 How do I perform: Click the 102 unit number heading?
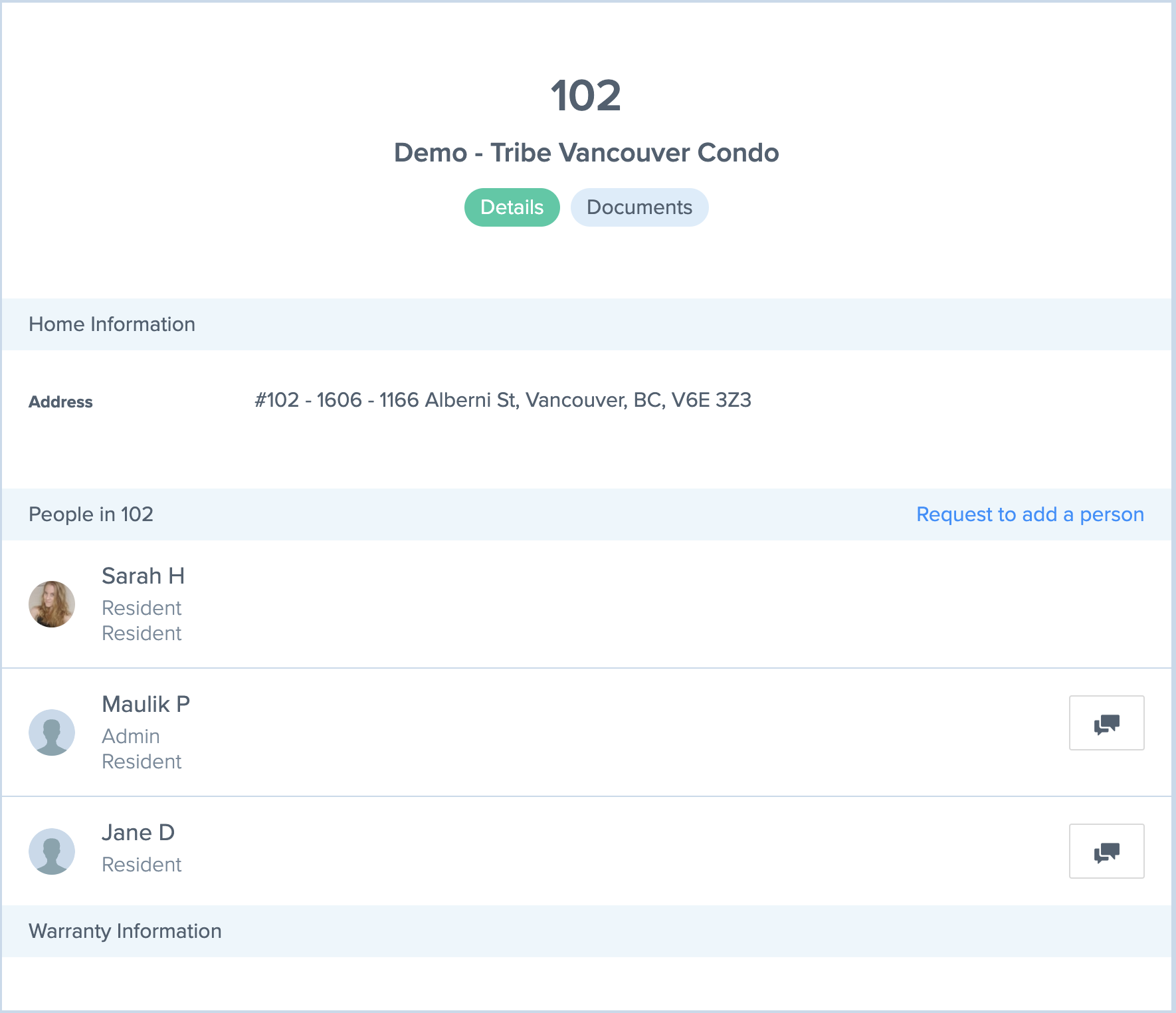pos(586,96)
